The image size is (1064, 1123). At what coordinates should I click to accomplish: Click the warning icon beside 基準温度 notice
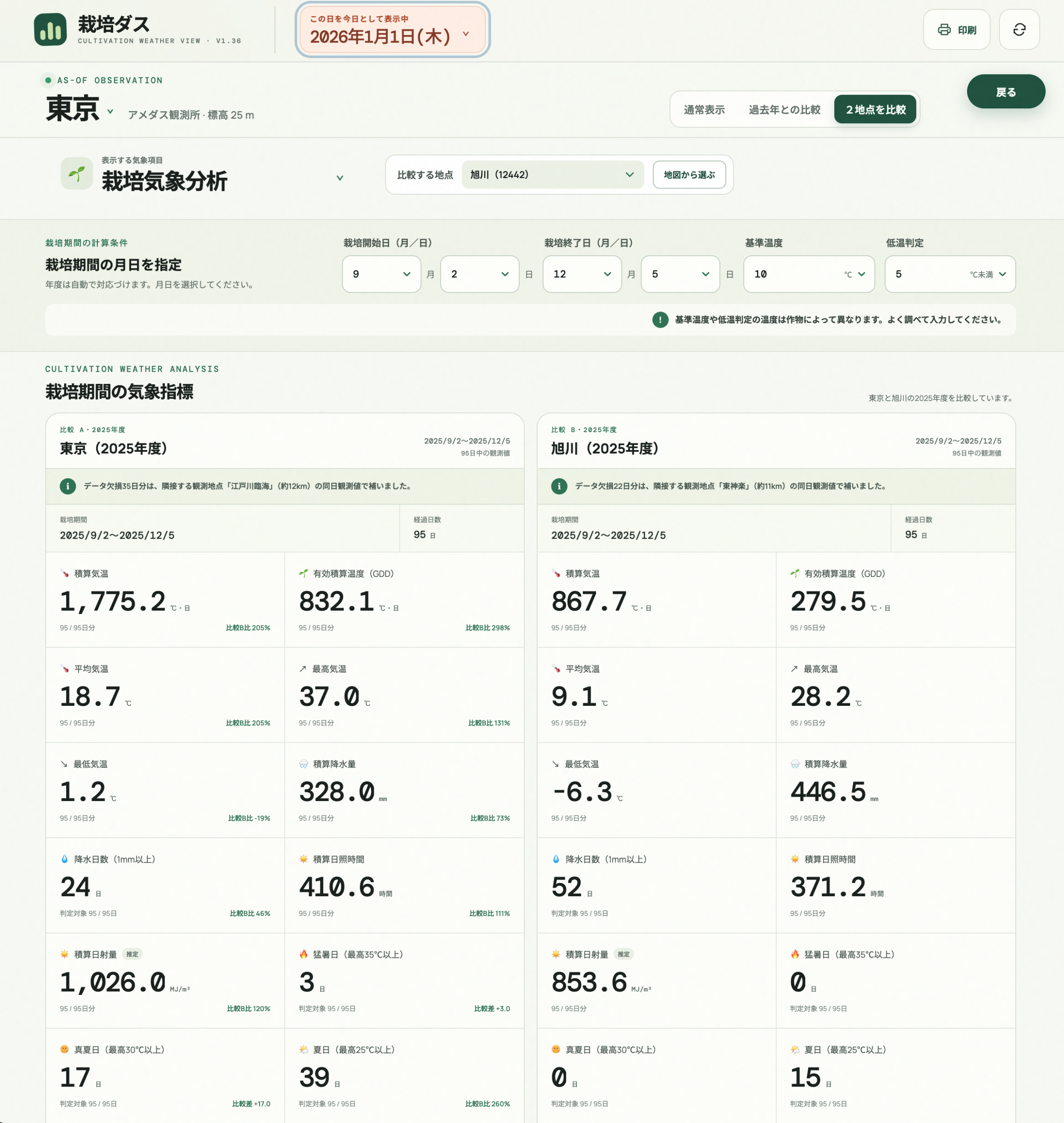click(660, 319)
